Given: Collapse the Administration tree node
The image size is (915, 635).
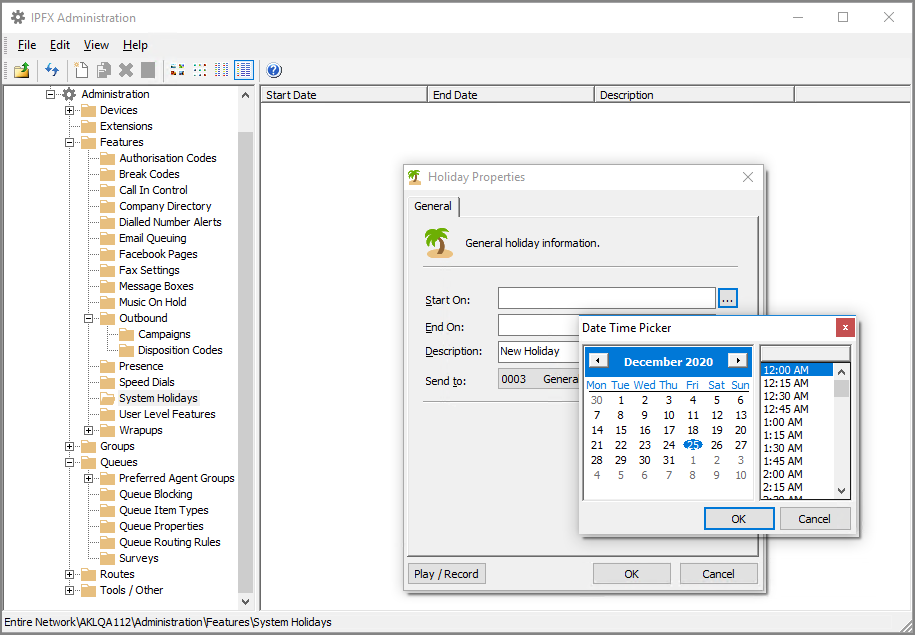Looking at the screenshot, I should (51, 94).
